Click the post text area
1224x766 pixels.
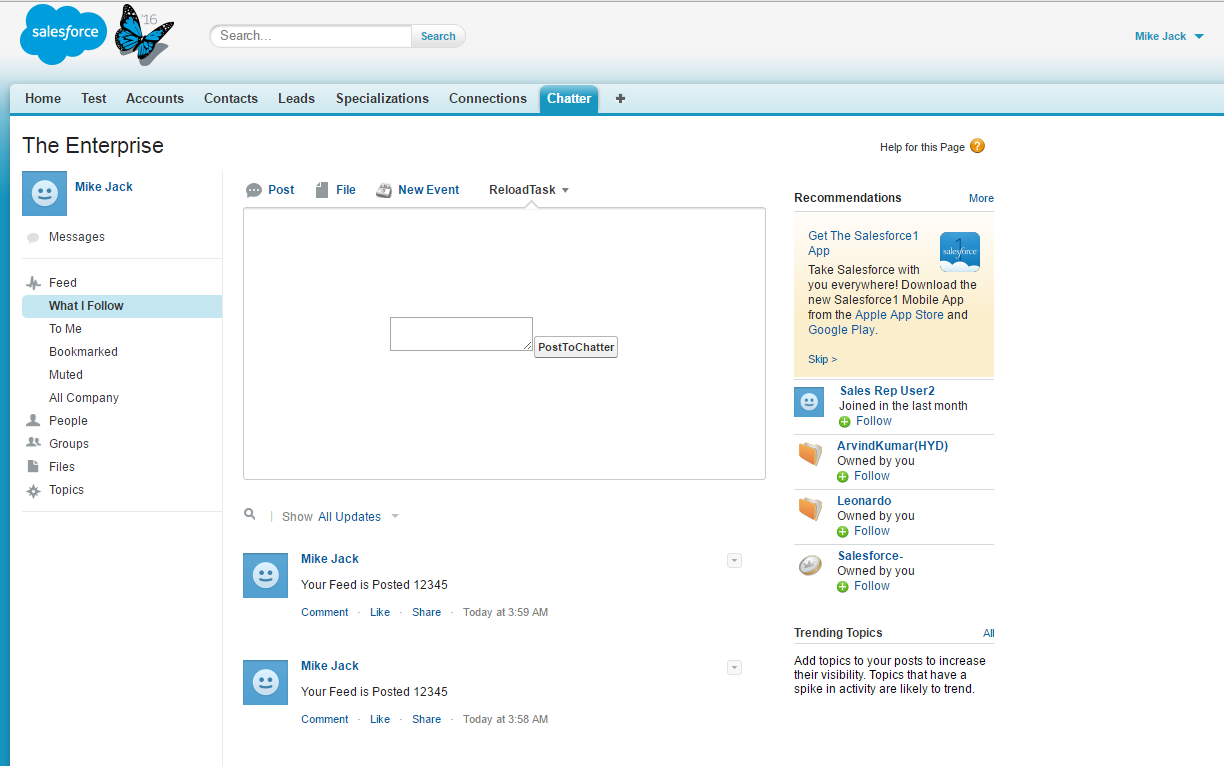[461, 334]
